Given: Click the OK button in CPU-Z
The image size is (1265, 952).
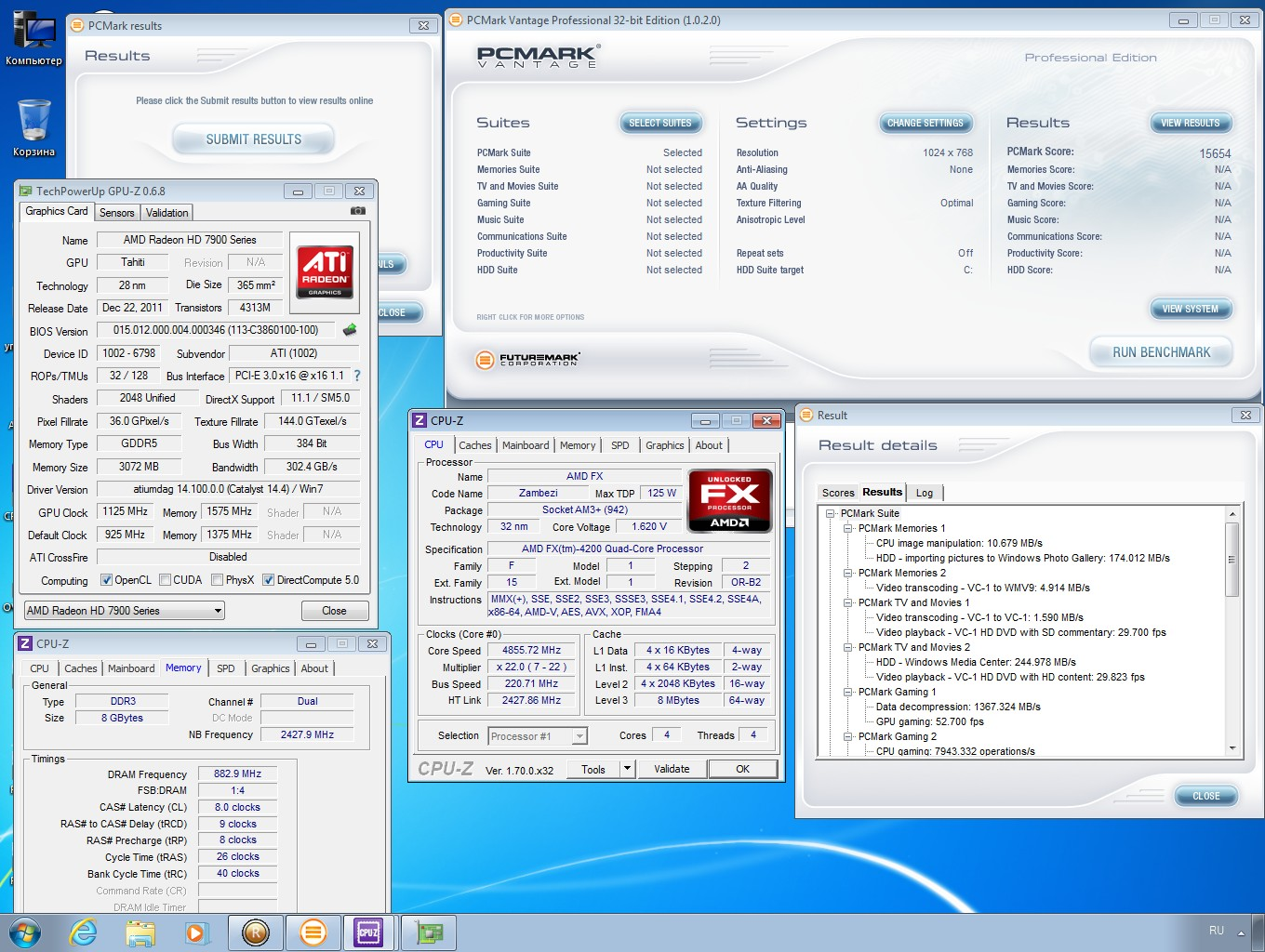Looking at the screenshot, I should click(742, 769).
